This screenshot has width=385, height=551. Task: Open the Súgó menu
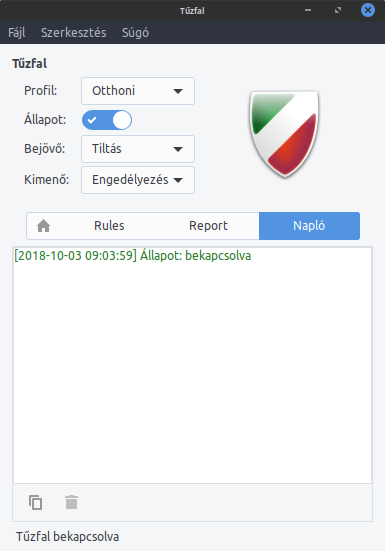[x=135, y=33]
